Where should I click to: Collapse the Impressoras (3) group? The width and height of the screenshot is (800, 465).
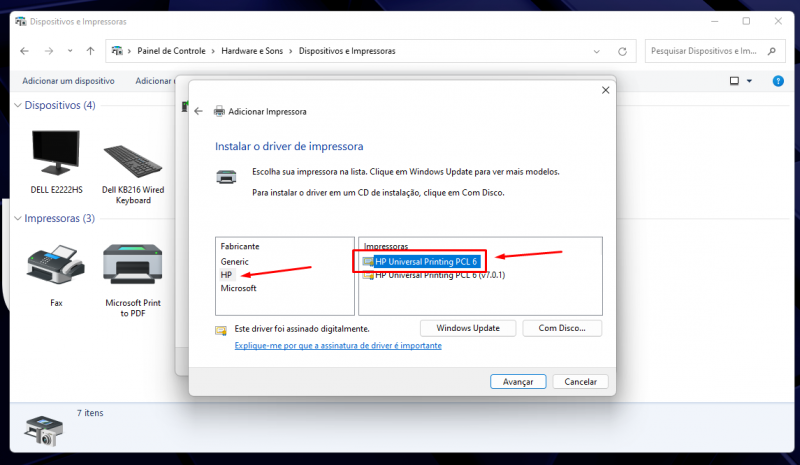pyautogui.click(x=18, y=218)
